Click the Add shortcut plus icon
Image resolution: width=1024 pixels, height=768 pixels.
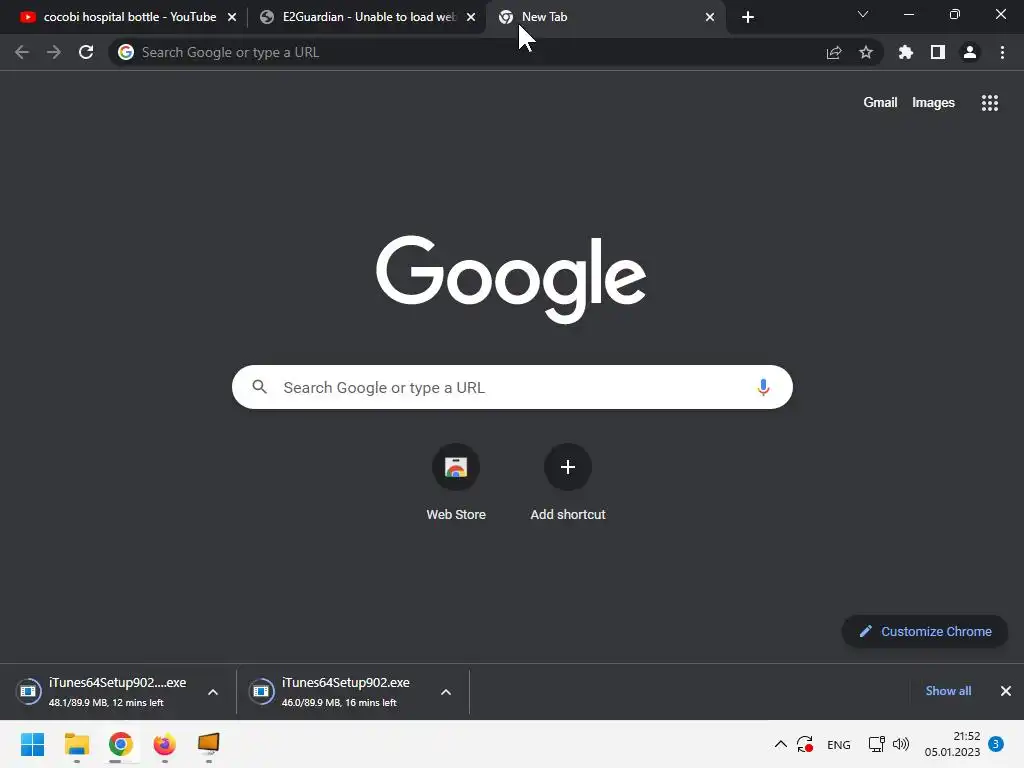click(x=568, y=467)
